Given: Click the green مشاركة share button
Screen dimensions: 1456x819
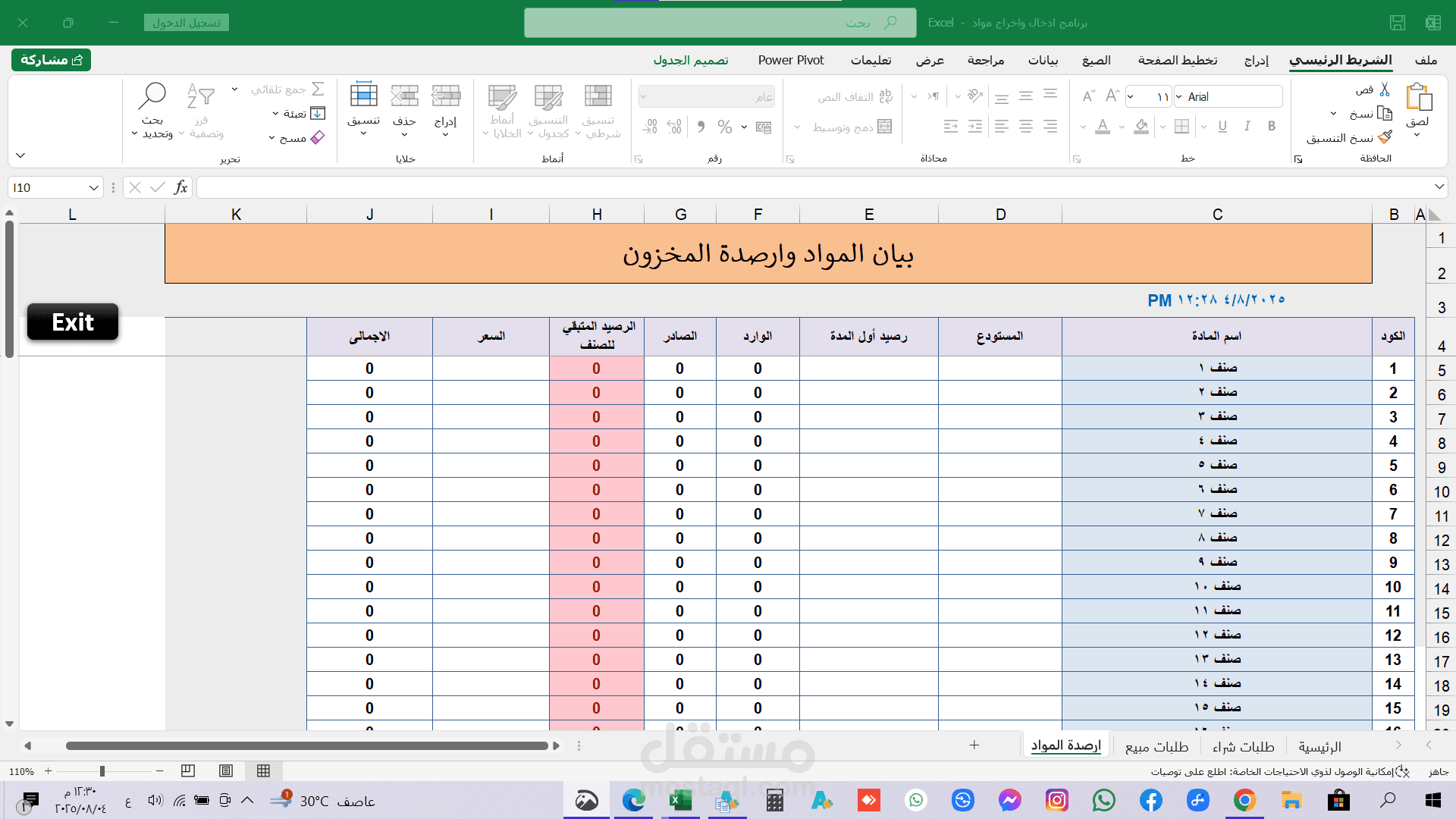Looking at the screenshot, I should click(51, 60).
